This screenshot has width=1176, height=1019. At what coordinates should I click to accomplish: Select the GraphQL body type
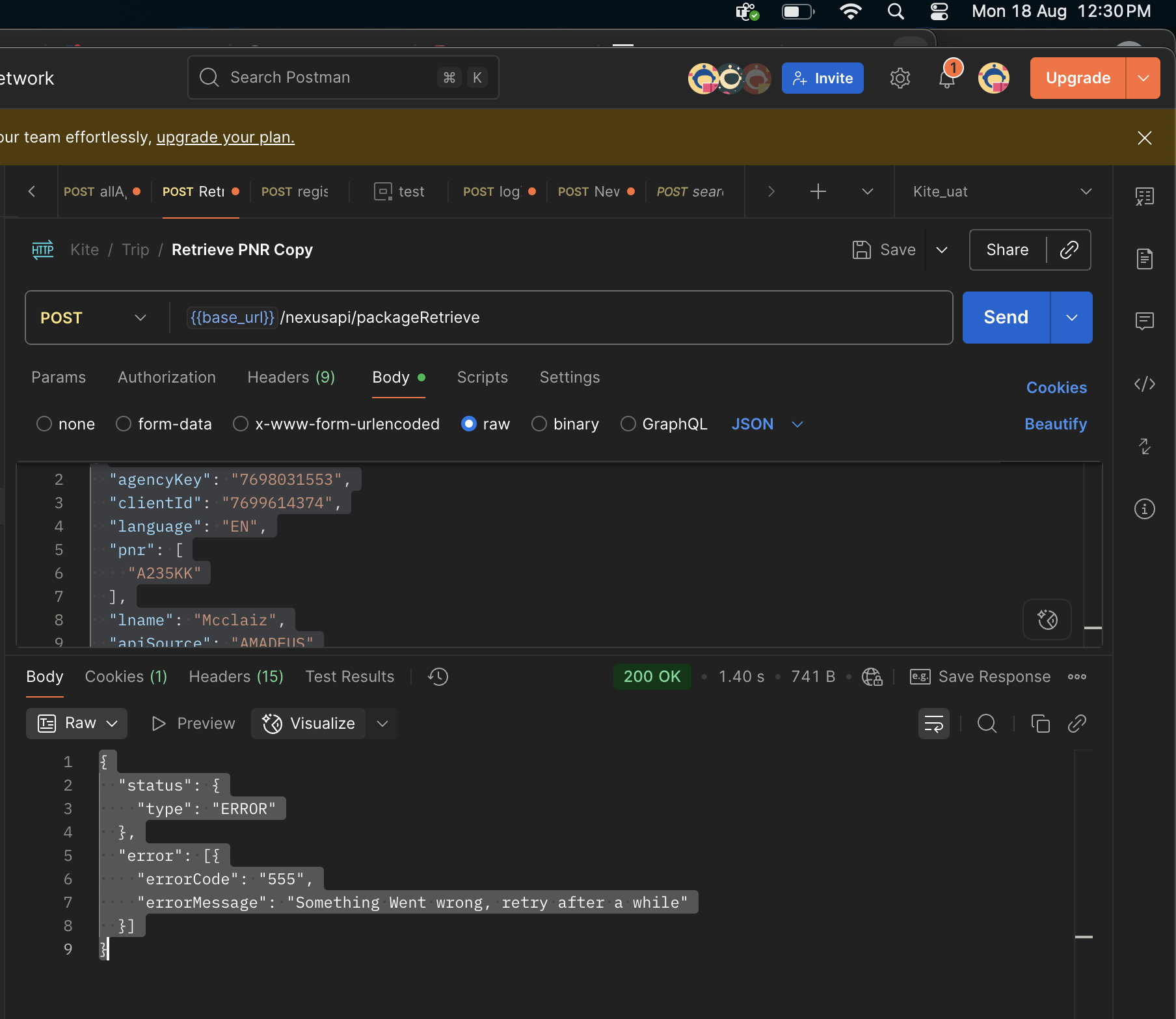click(628, 424)
